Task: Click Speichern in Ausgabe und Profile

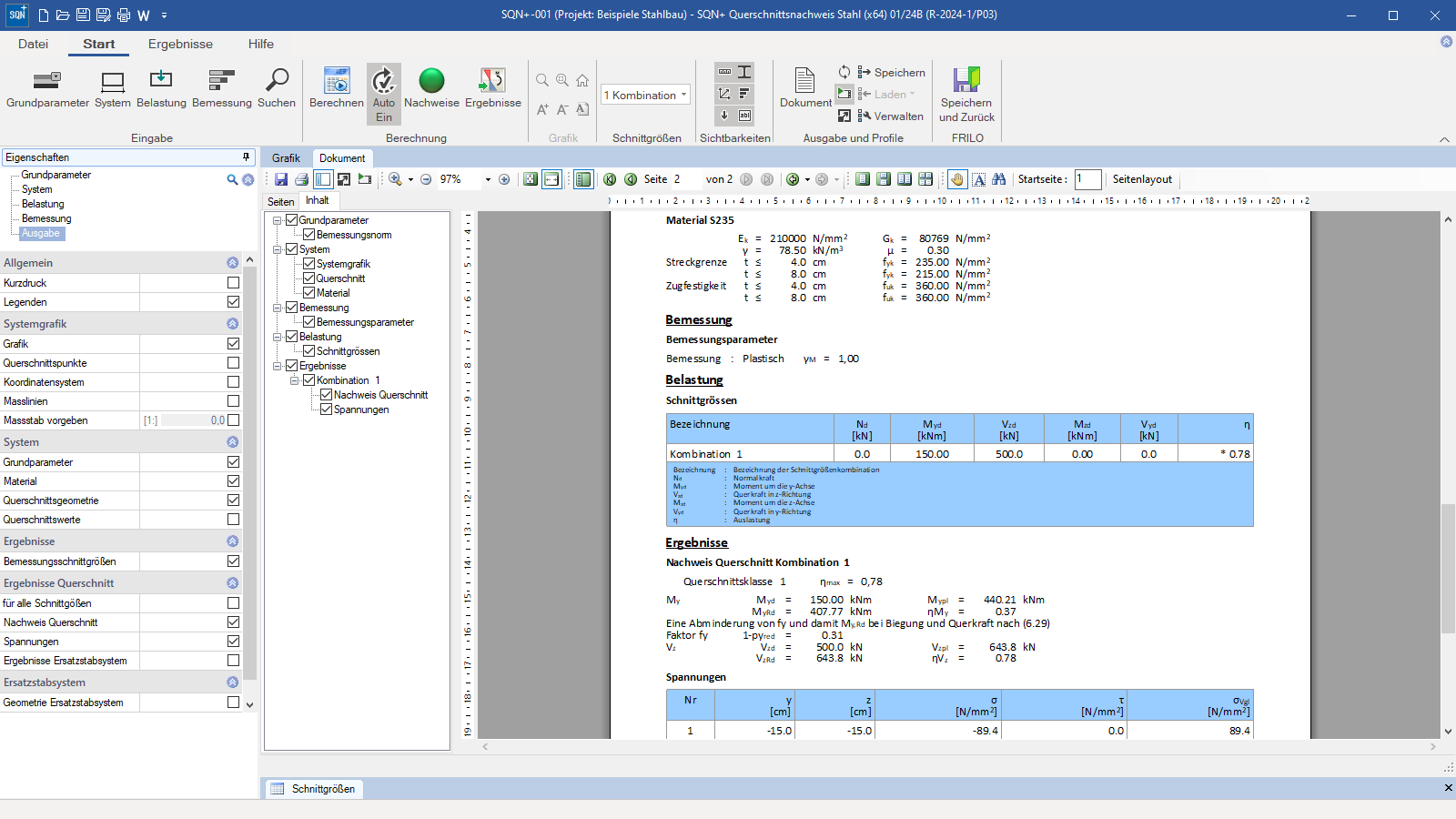Action: point(891,73)
